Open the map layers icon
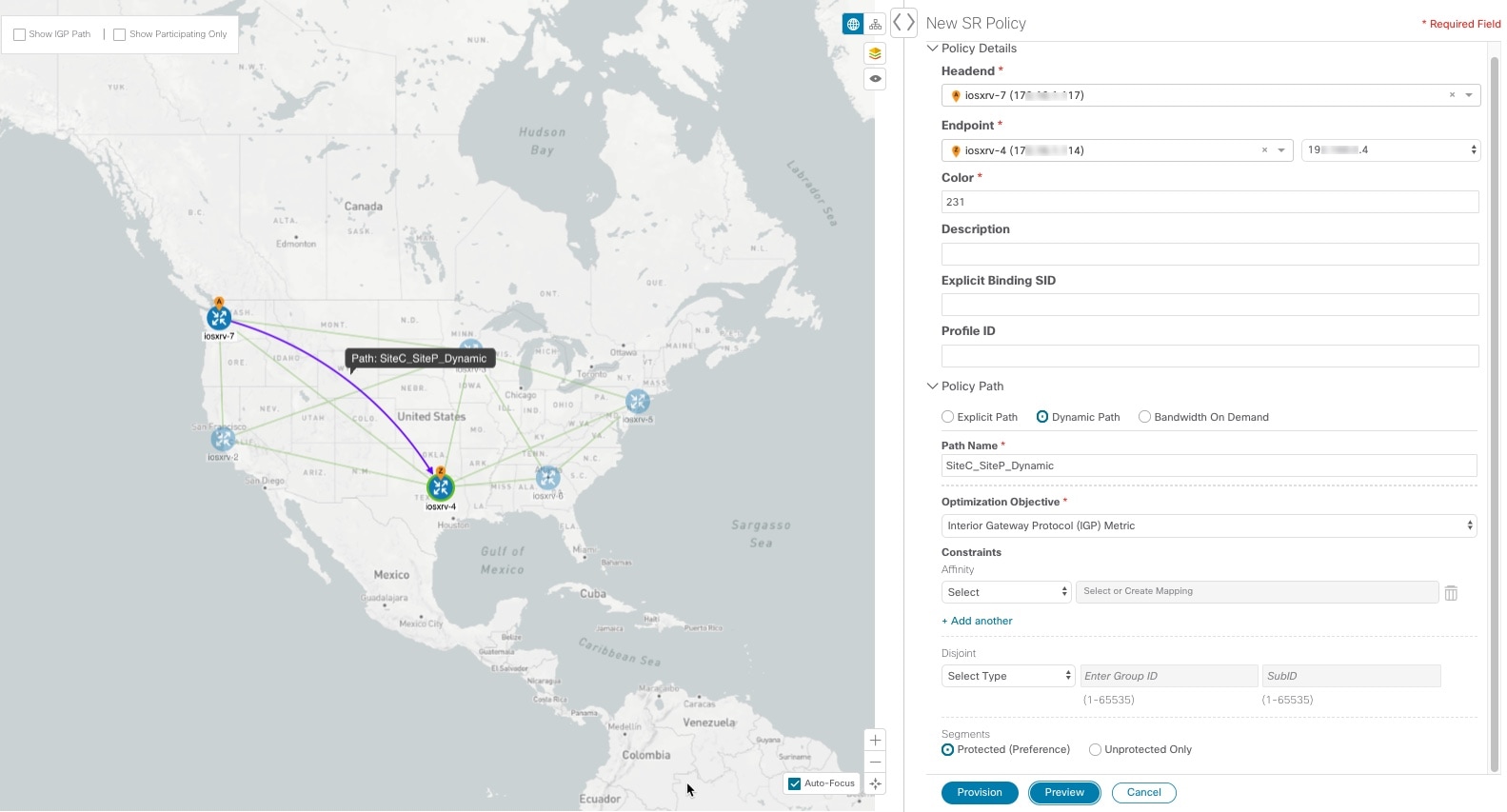1507x812 pixels. (875, 53)
